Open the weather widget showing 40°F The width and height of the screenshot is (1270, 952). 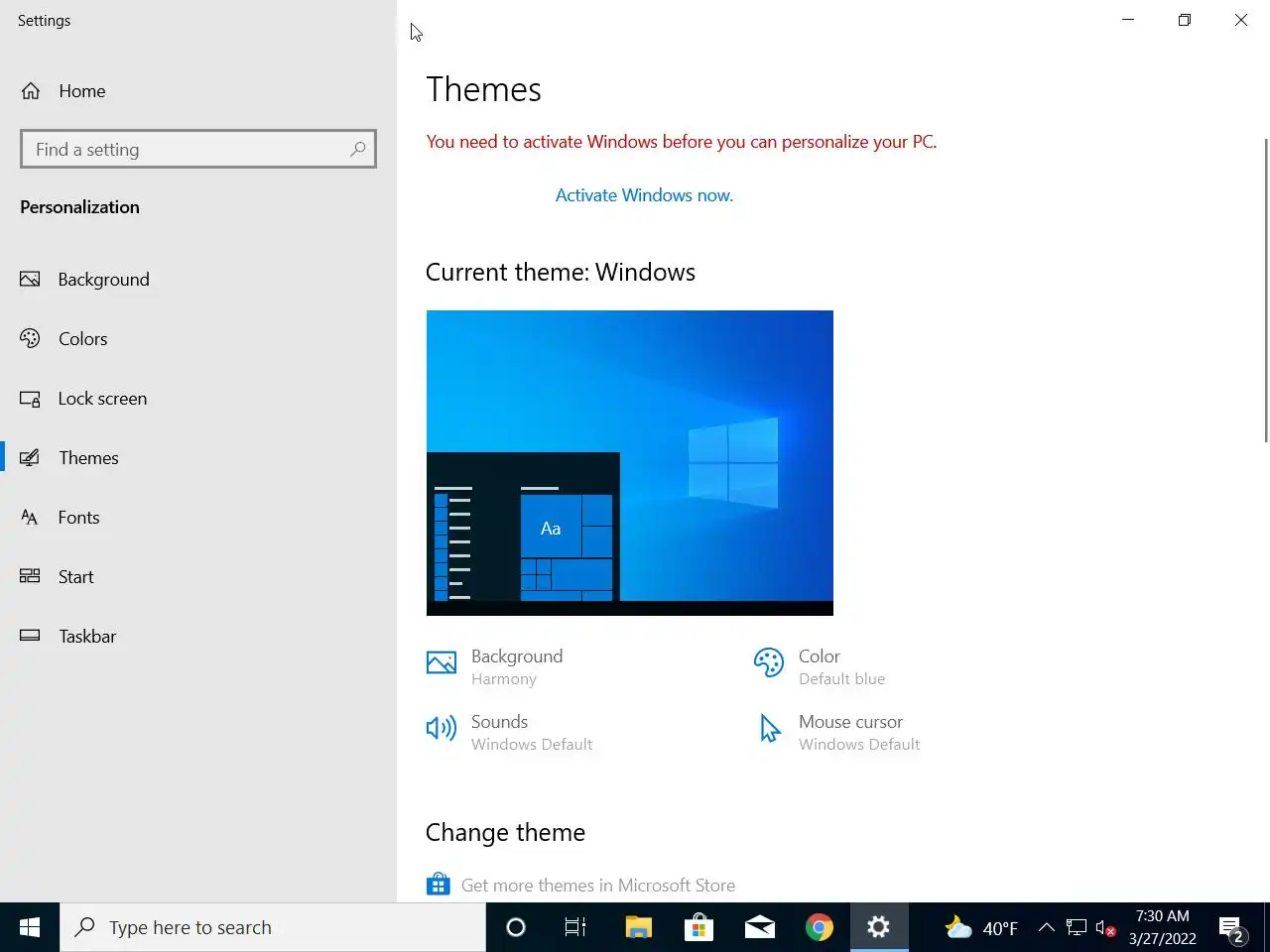tap(981, 927)
